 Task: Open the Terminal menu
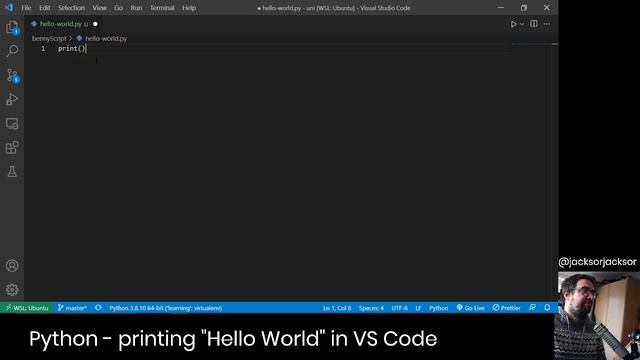click(x=162, y=8)
